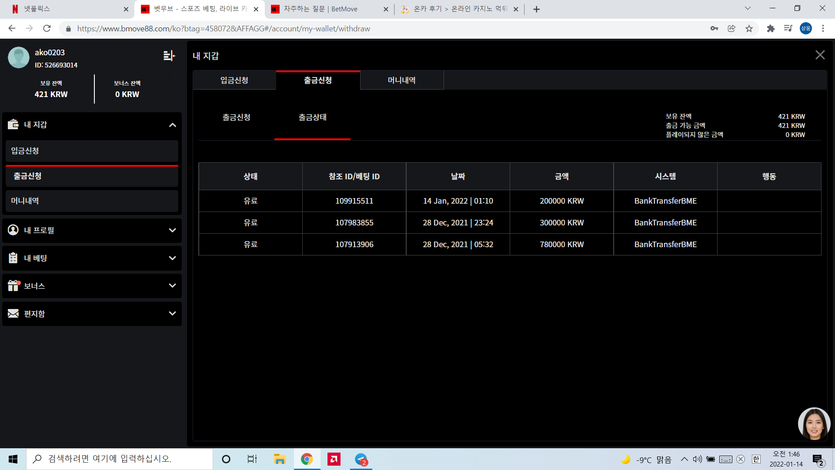This screenshot has width=835, height=470.
Task: Expand the 내 프로필 section
Action: point(173,230)
